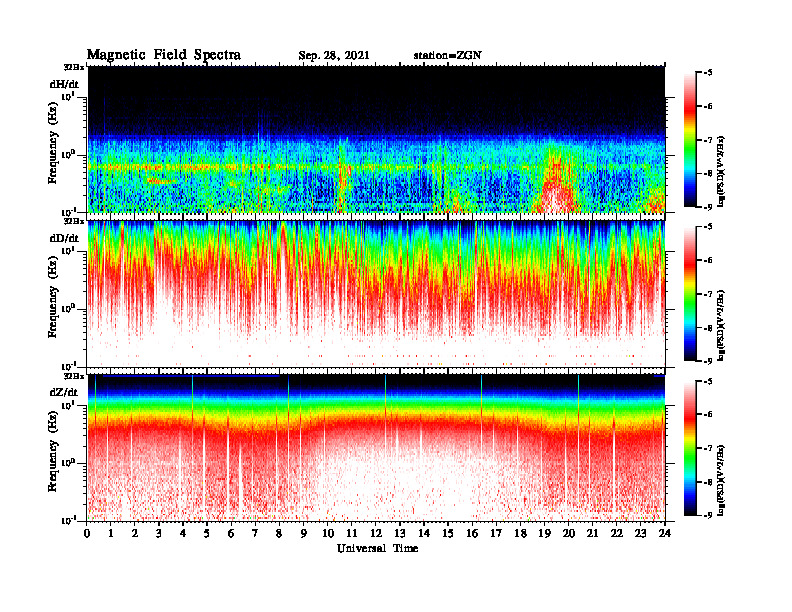Click hour label 0 on time axis
Viewport: 792px width, 612px height.
(87, 534)
